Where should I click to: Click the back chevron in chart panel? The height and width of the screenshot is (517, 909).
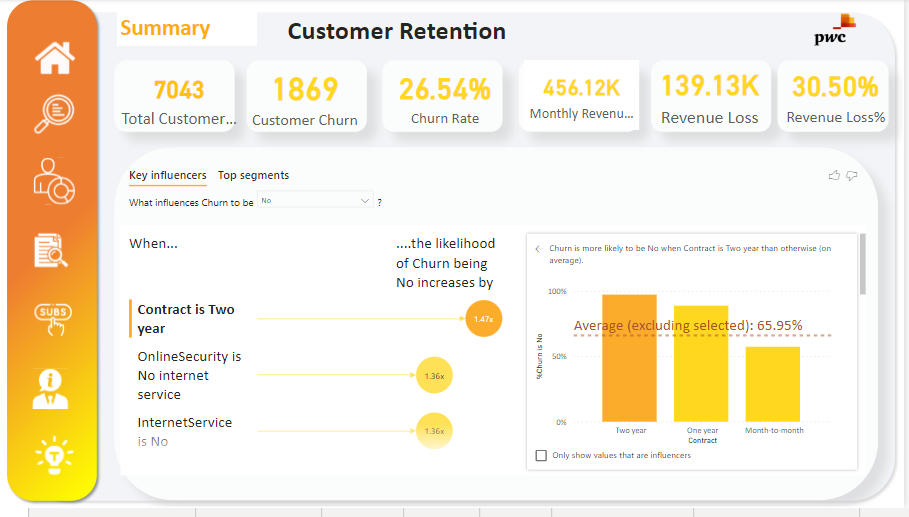(538, 249)
